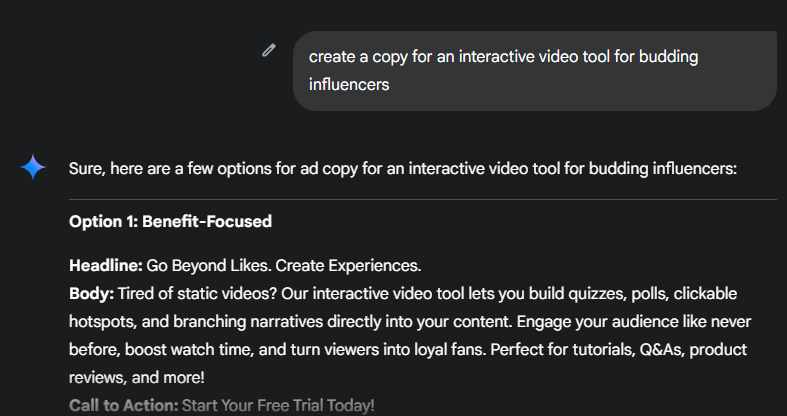Viewport: 787px width, 416px height.
Task: Click the horizontal divider below the intro line
Action: 423,199
